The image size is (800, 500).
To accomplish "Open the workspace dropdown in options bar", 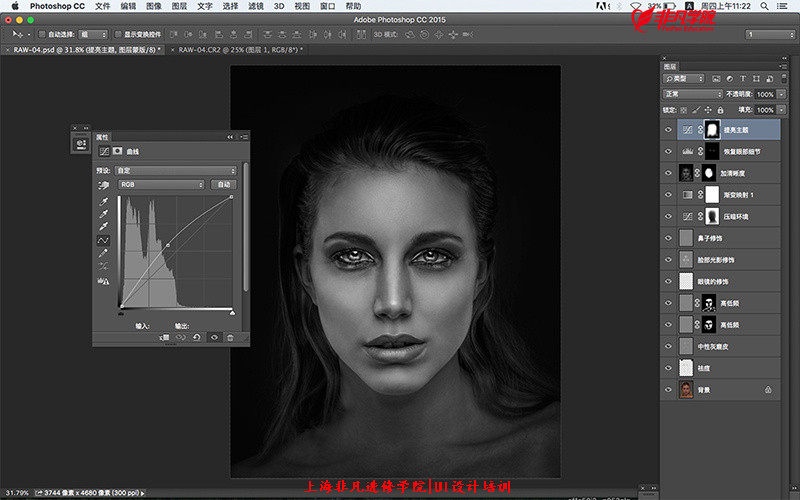I will 771,34.
